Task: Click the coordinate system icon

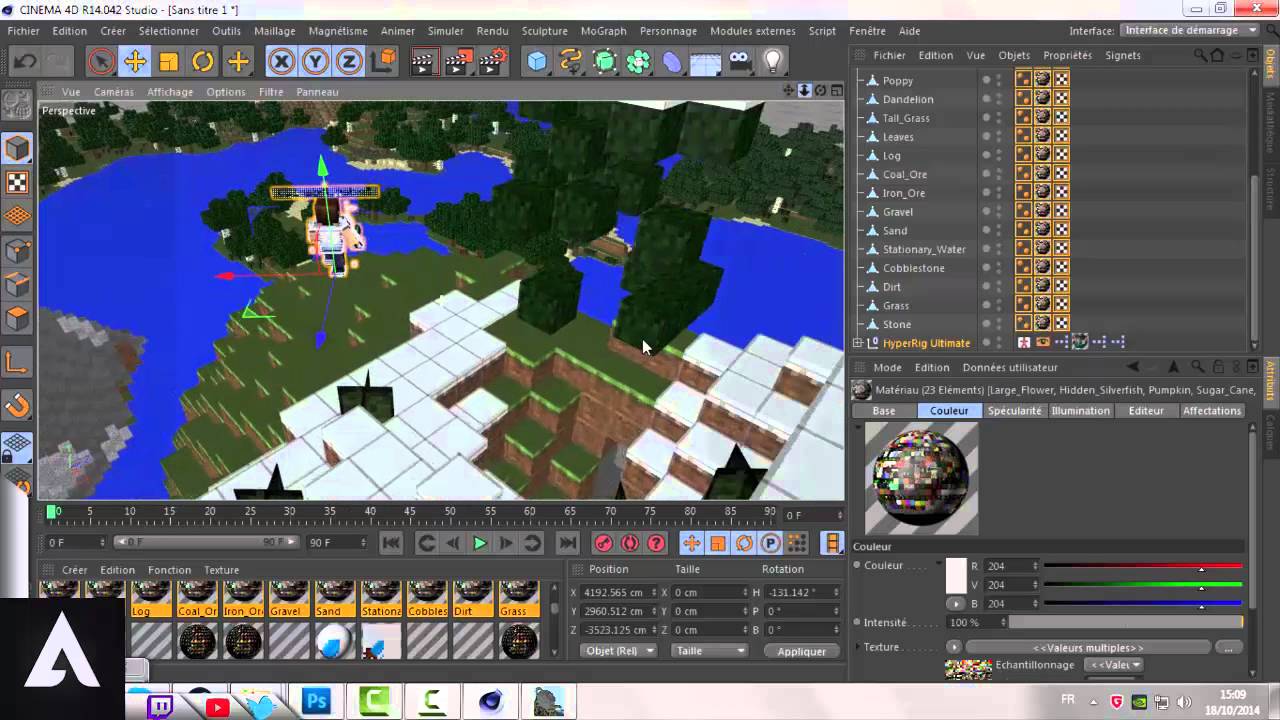Action: [383, 62]
